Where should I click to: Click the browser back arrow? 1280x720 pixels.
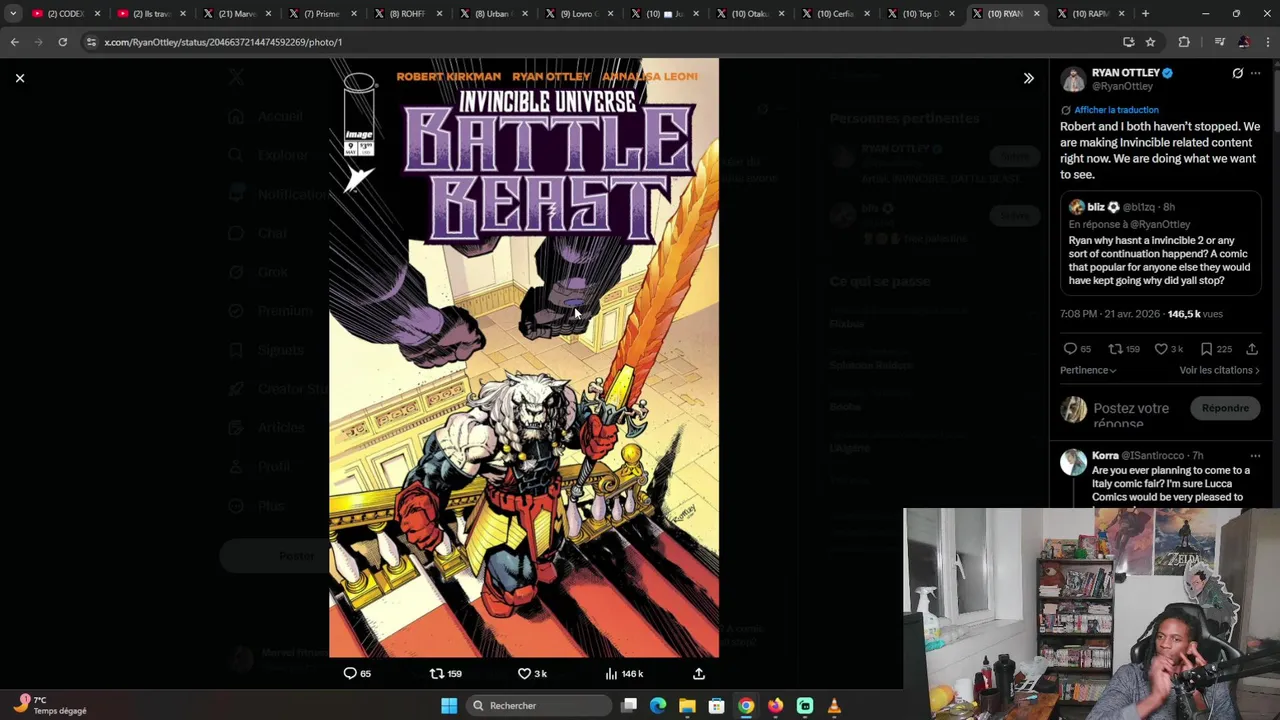(15, 42)
